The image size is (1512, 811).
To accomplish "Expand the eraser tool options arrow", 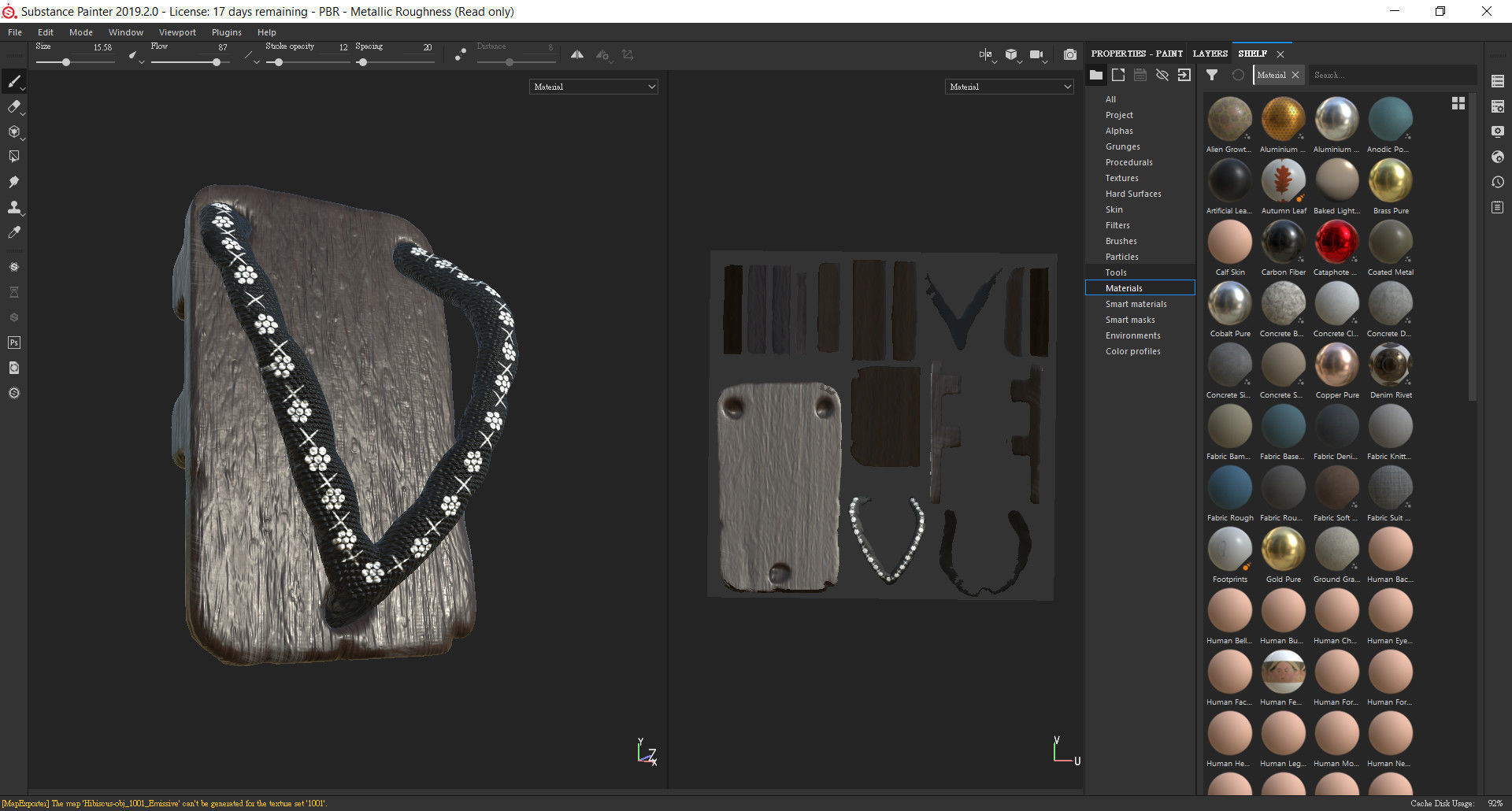I will pyautogui.click(x=24, y=114).
